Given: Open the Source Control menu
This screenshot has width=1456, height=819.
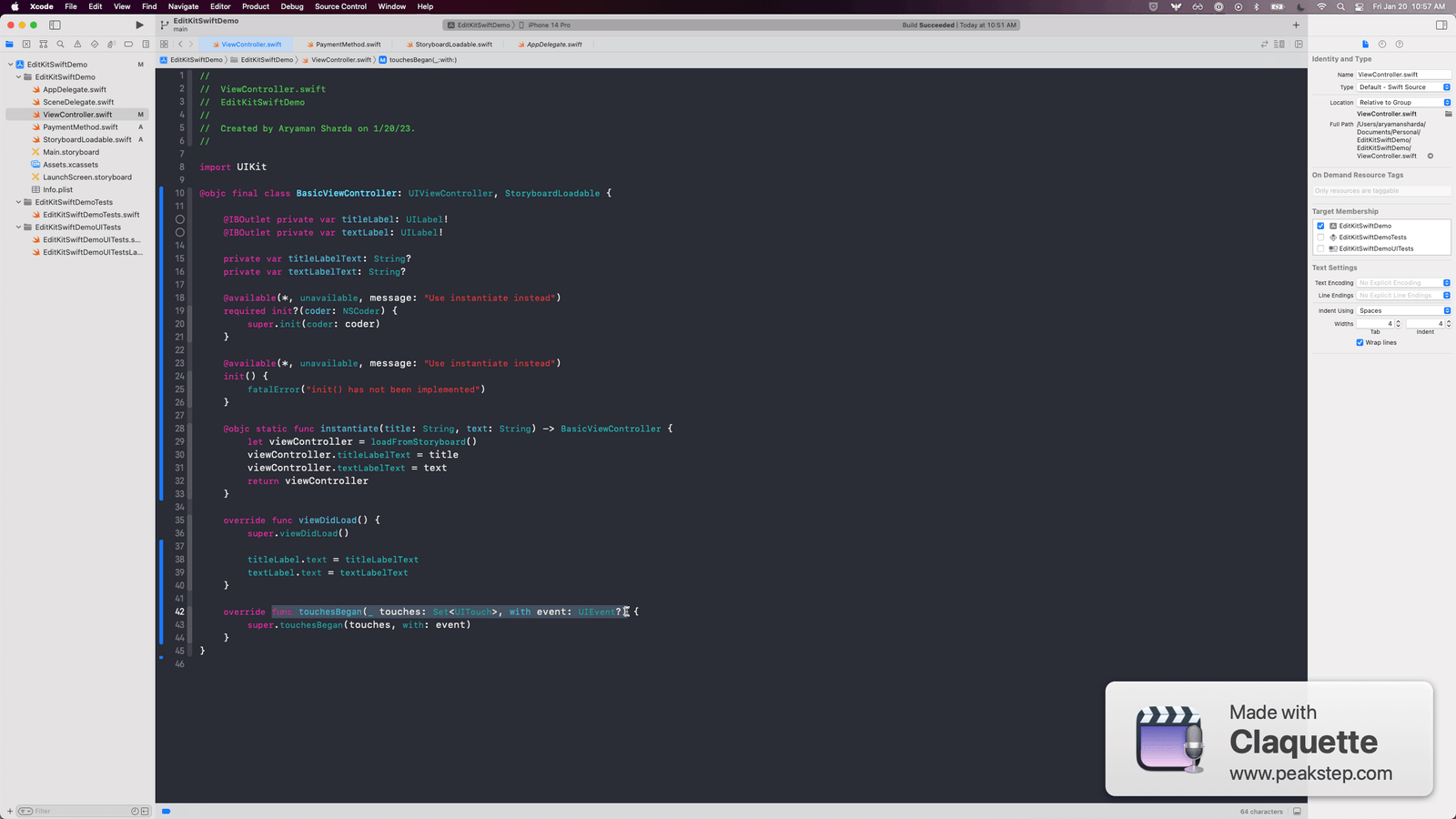Looking at the screenshot, I should (x=339, y=6).
